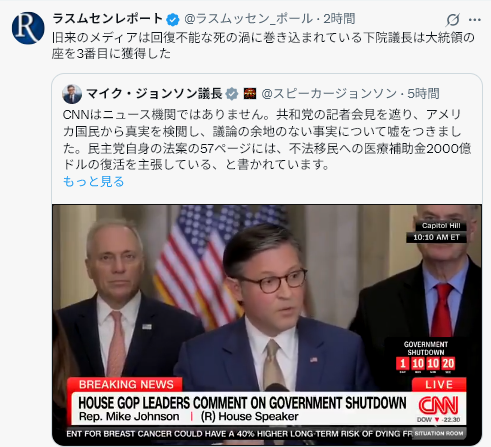Open the マイク・ジョンソン議長 display name link
The width and height of the screenshot is (491, 447).
[x=154, y=94]
